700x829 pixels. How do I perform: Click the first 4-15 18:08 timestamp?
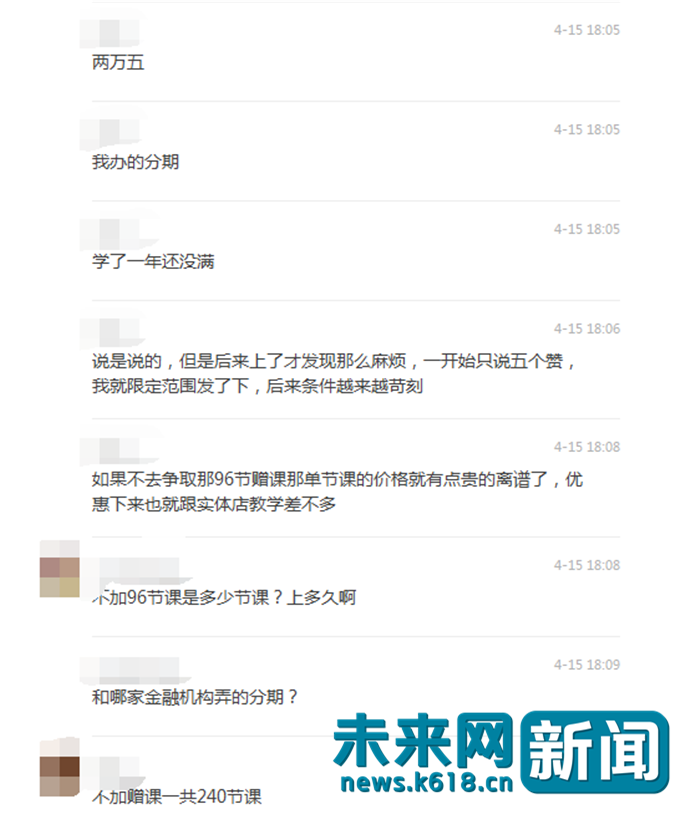coord(587,447)
